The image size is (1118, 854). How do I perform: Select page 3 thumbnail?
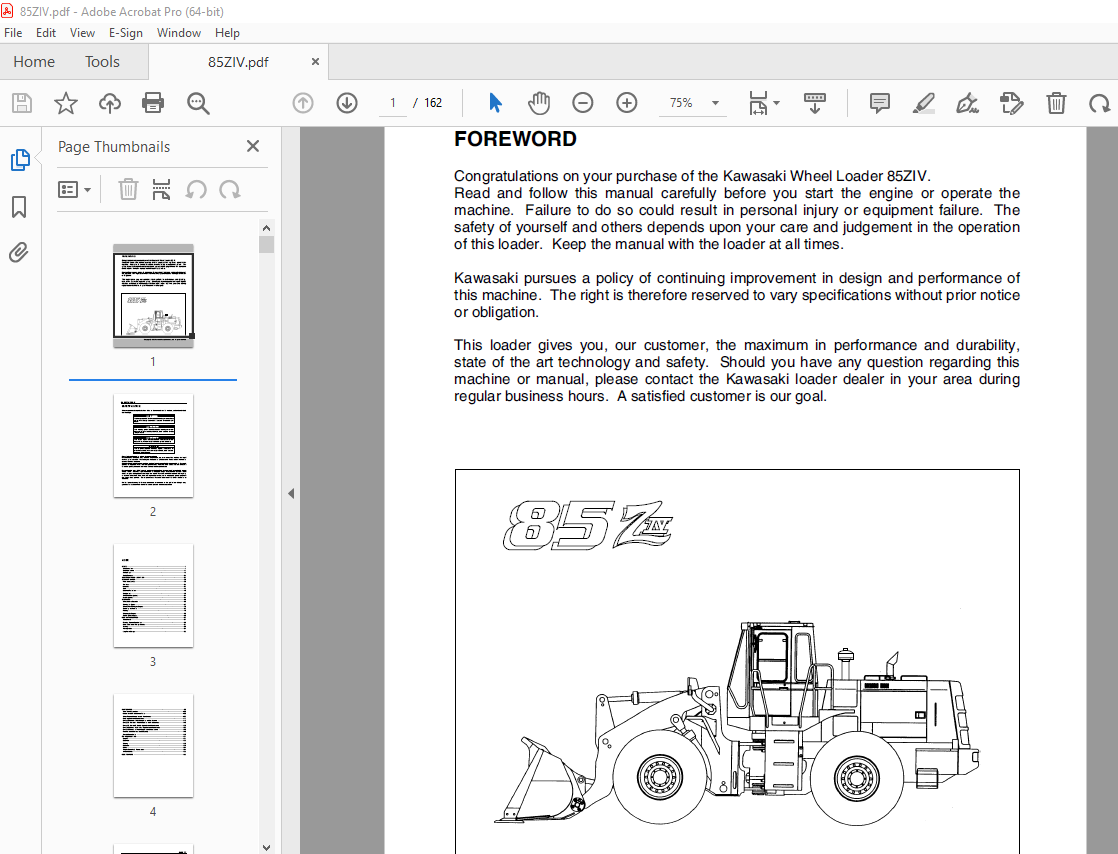pyautogui.click(x=153, y=596)
